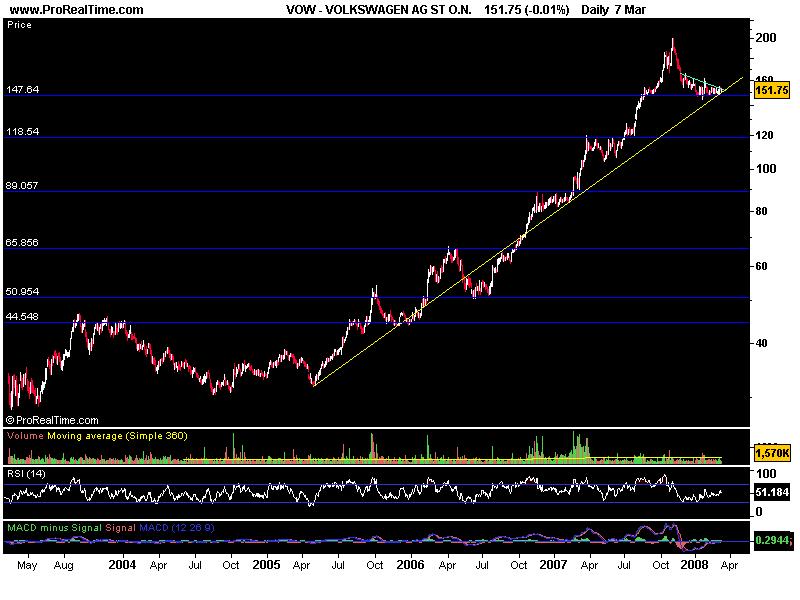Click the 80 price axis label
The height and width of the screenshot is (600, 800).
761,211
